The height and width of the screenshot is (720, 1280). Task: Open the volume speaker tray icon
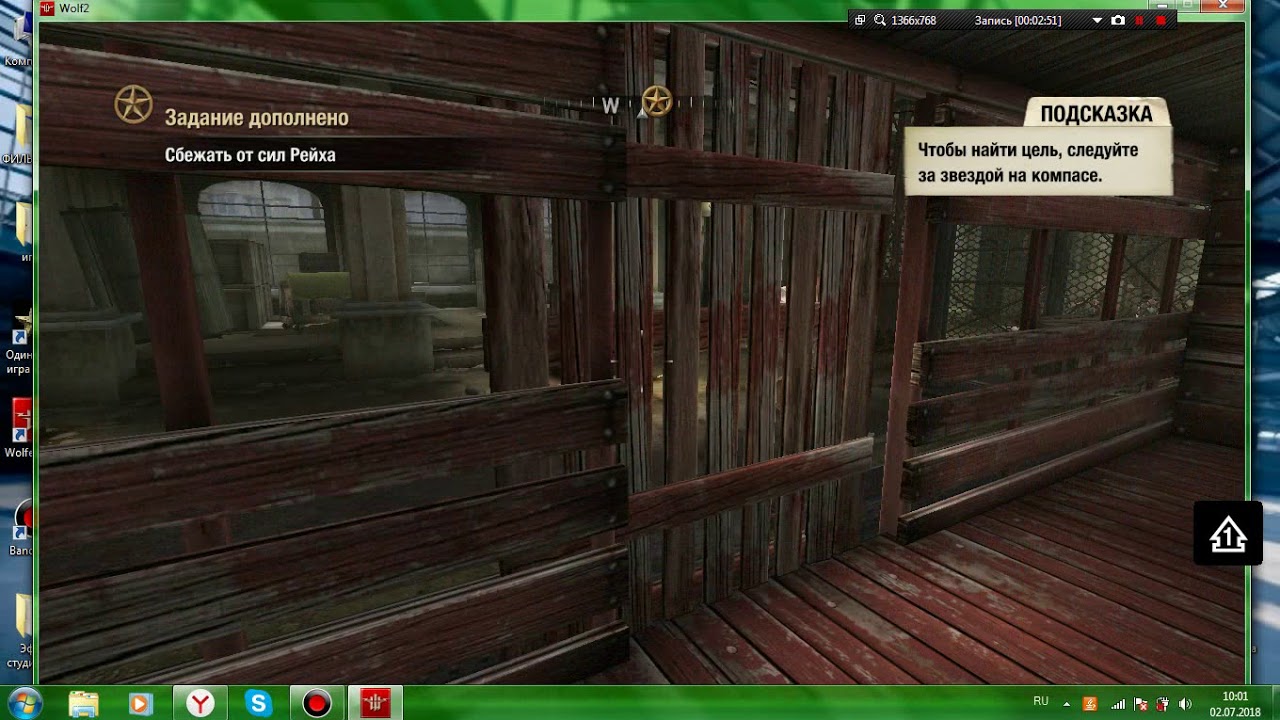1186,704
